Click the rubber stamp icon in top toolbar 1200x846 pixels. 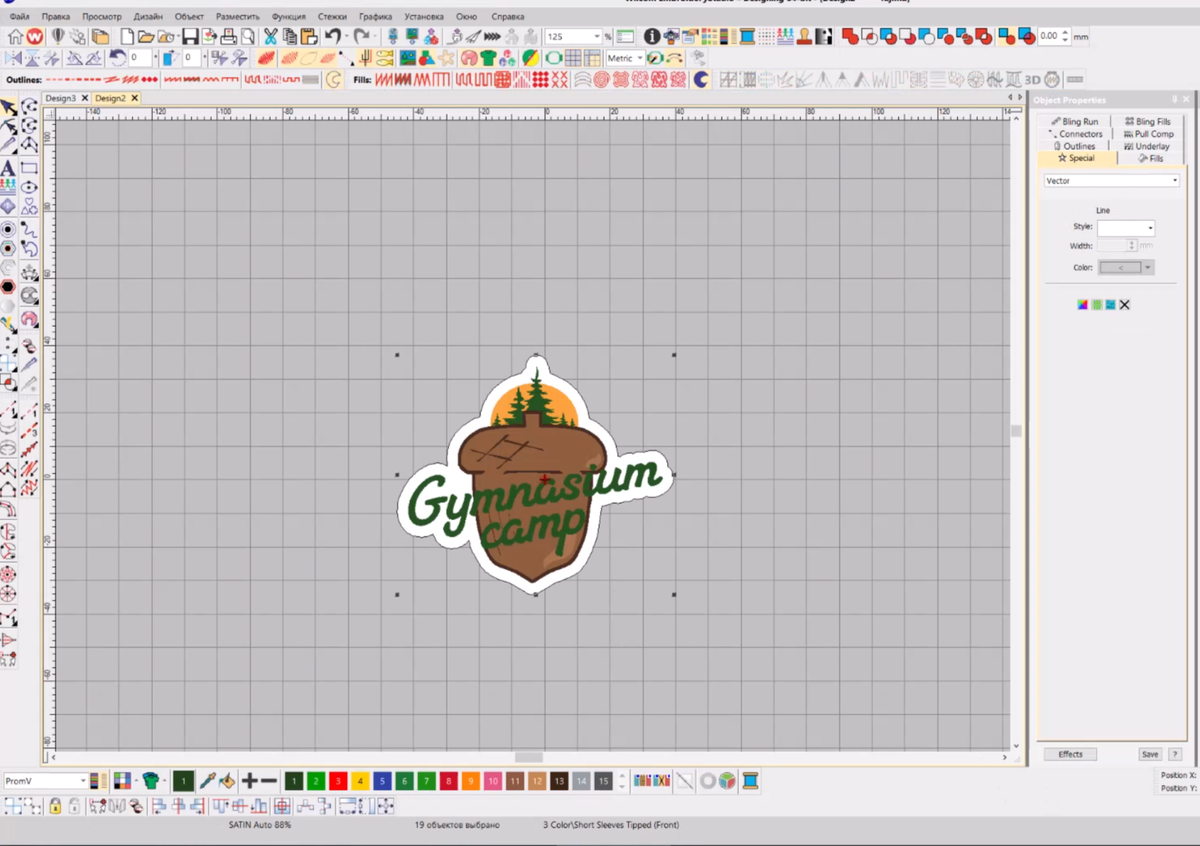pyautogui.click(x=804, y=36)
